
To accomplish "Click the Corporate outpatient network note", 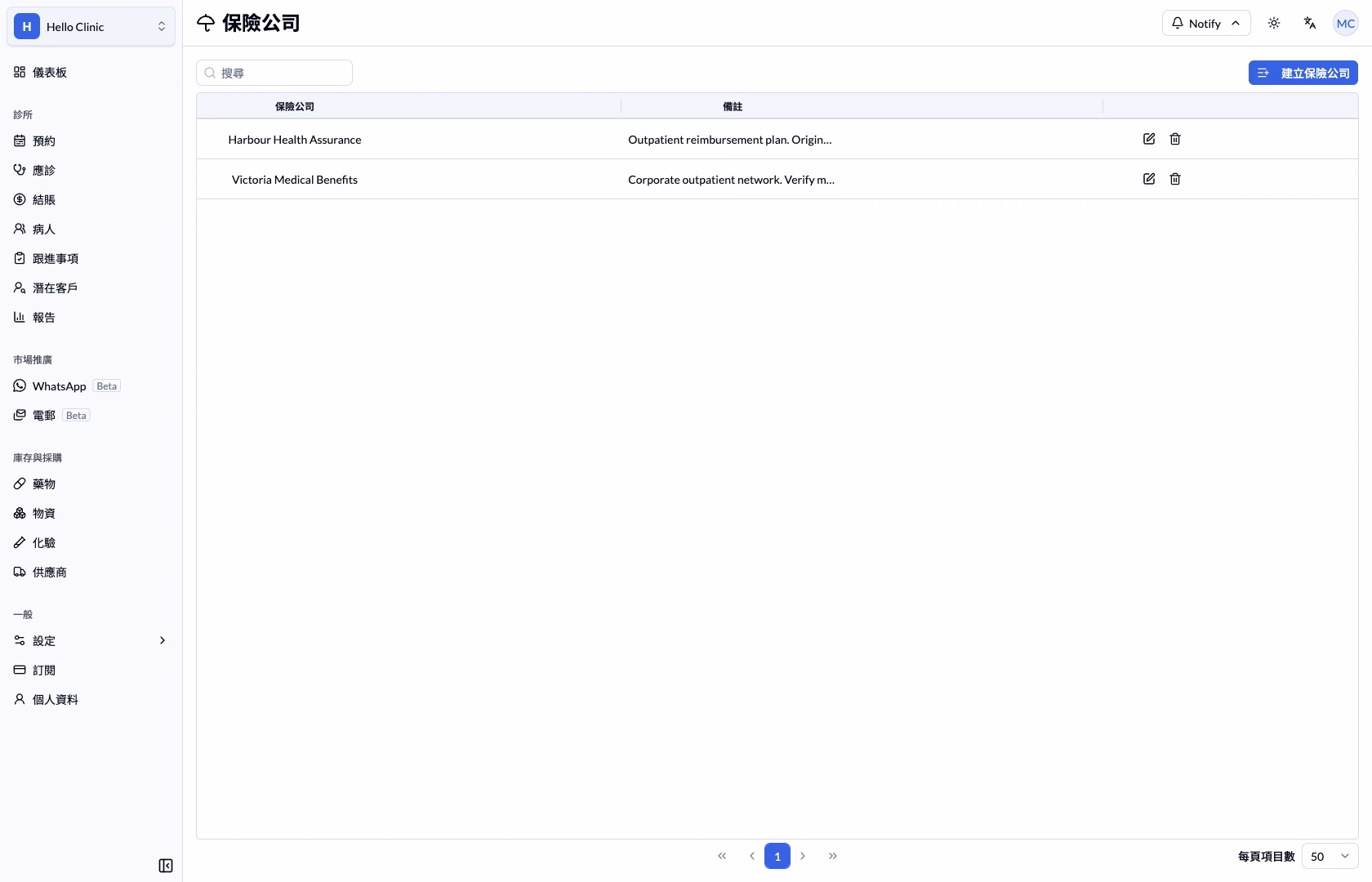I will (731, 180).
